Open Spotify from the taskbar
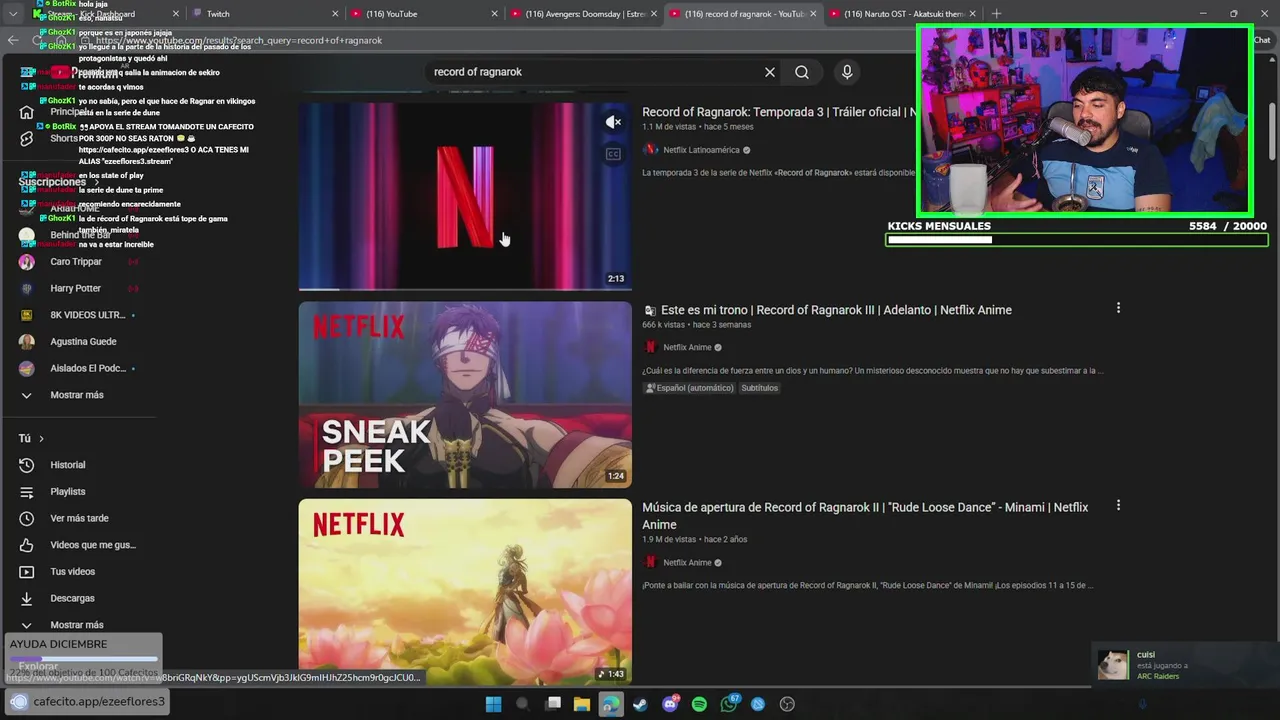 [699, 704]
